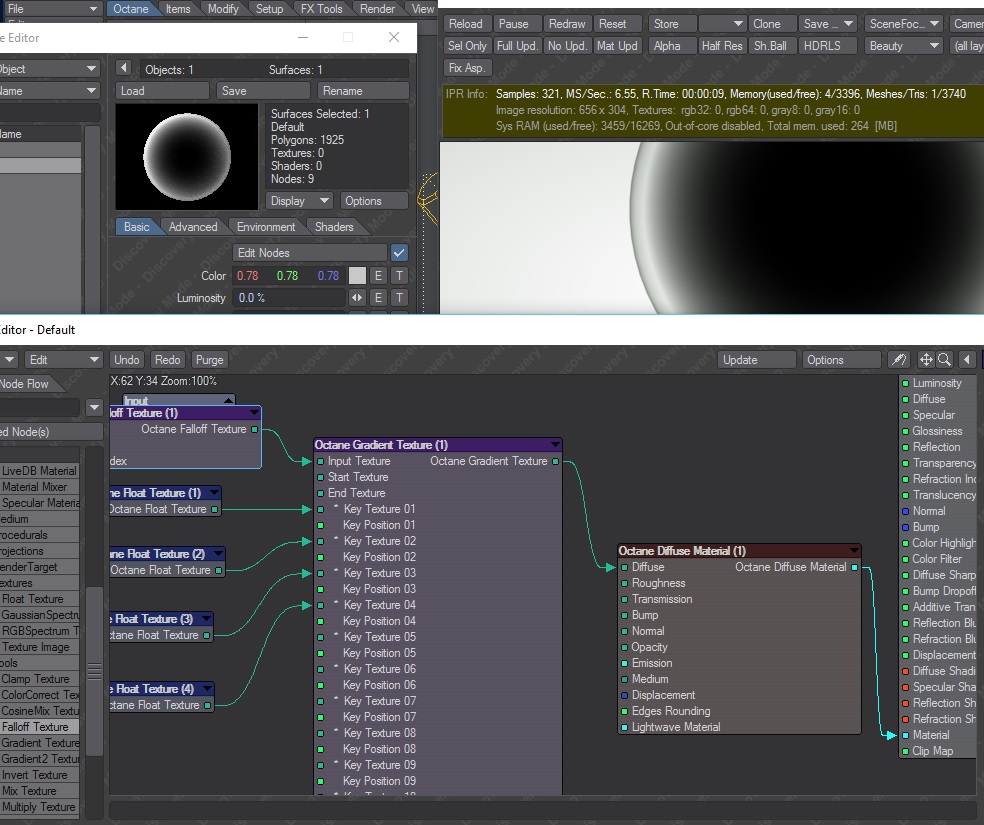Toggle Sh.Ball preview

(770, 46)
